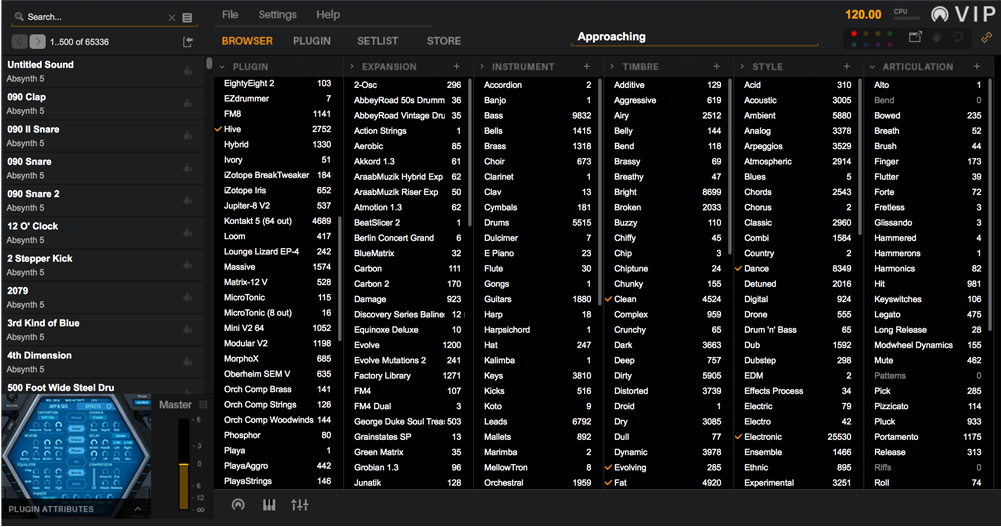Select the 2 Stepper Kick preset
Viewport: 1001px width, 527px height.
pos(102,265)
